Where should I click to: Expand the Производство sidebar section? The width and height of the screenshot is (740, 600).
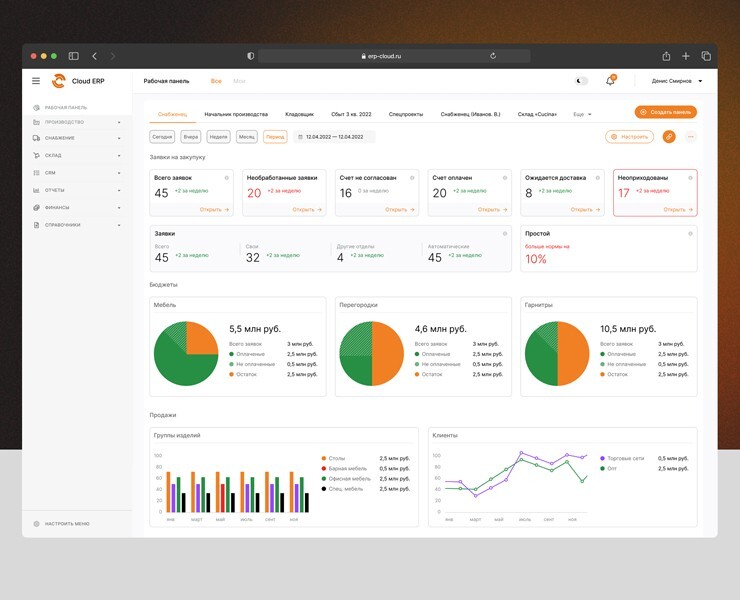(76, 122)
